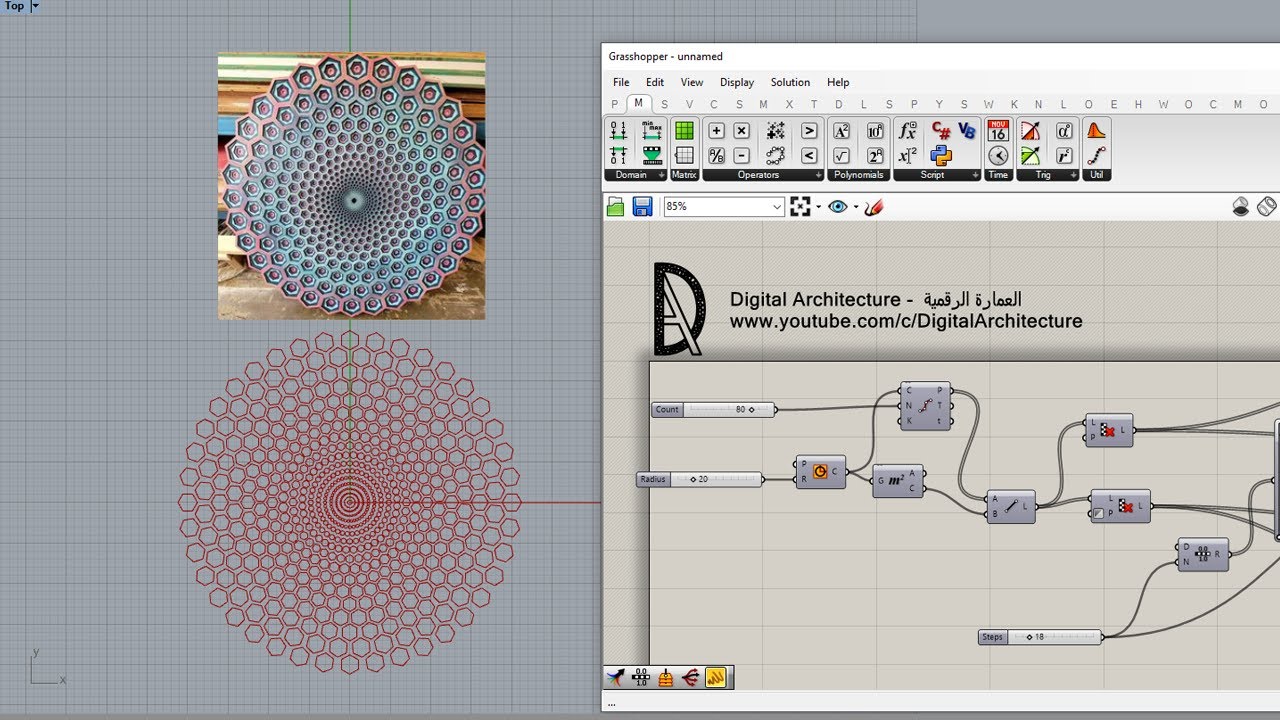Click the reference photo in Rhino viewport

351,186
